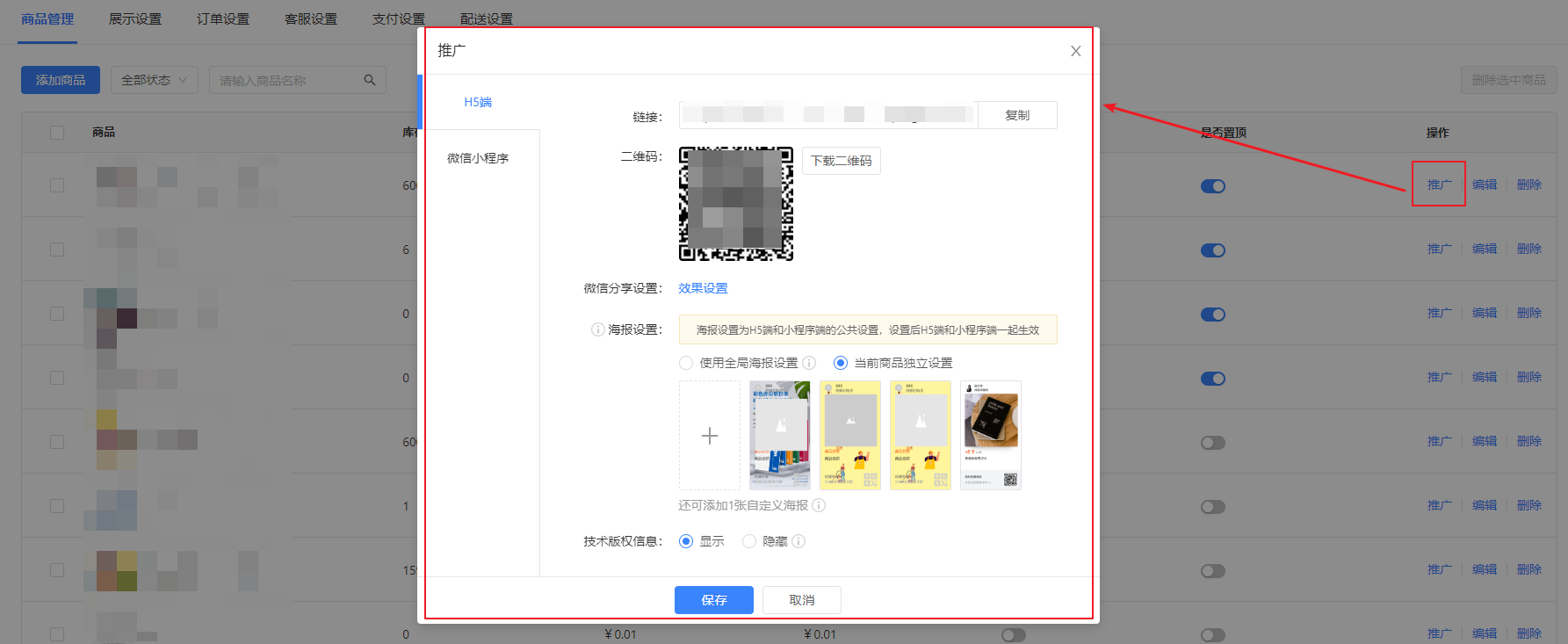Viewport: 1568px width, 644px height.
Task: Select H5端 in dialog sidebar
Action: pos(479,102)
